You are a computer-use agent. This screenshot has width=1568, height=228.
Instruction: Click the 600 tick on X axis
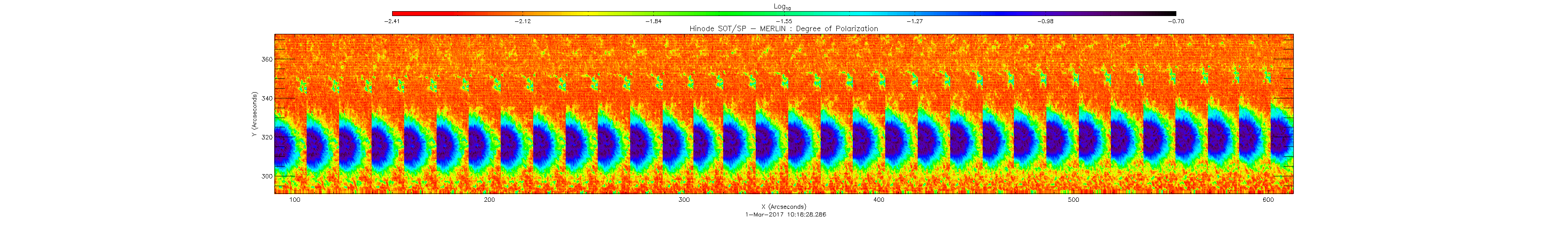(1268, 200)
